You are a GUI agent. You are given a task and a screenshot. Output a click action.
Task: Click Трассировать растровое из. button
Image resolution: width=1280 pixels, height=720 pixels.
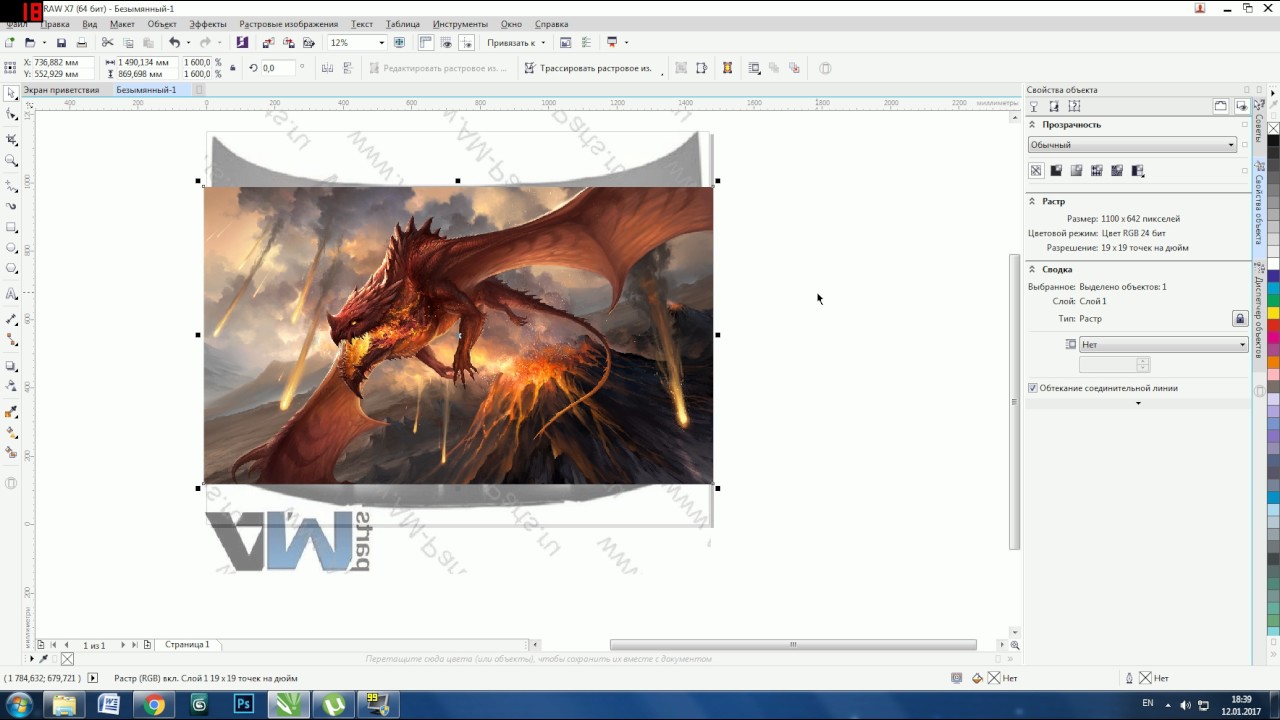[x=588, y=68]
